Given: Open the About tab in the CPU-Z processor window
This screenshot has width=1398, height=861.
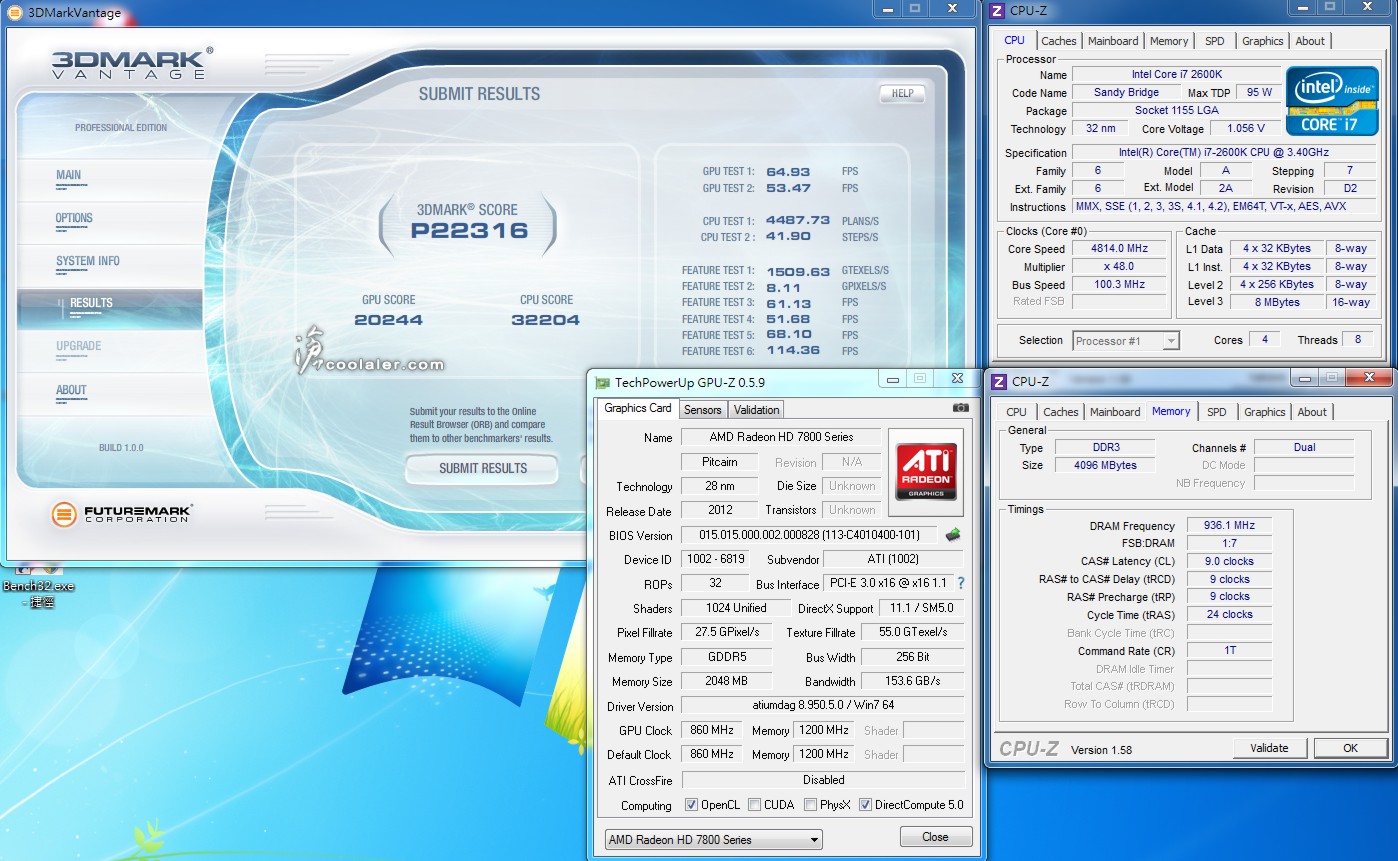Looking at the screenshot, I should (x=1310, y=41).
